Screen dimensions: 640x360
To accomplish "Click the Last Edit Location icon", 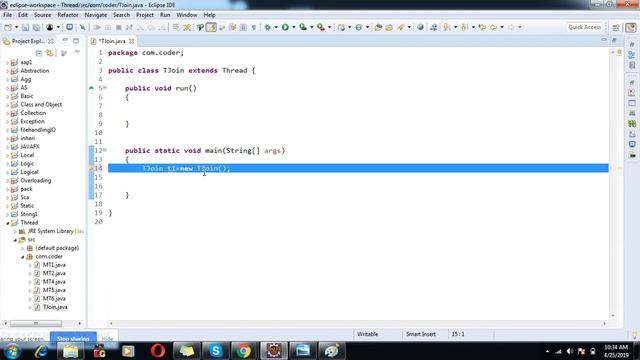I will [x=482, y=27].
